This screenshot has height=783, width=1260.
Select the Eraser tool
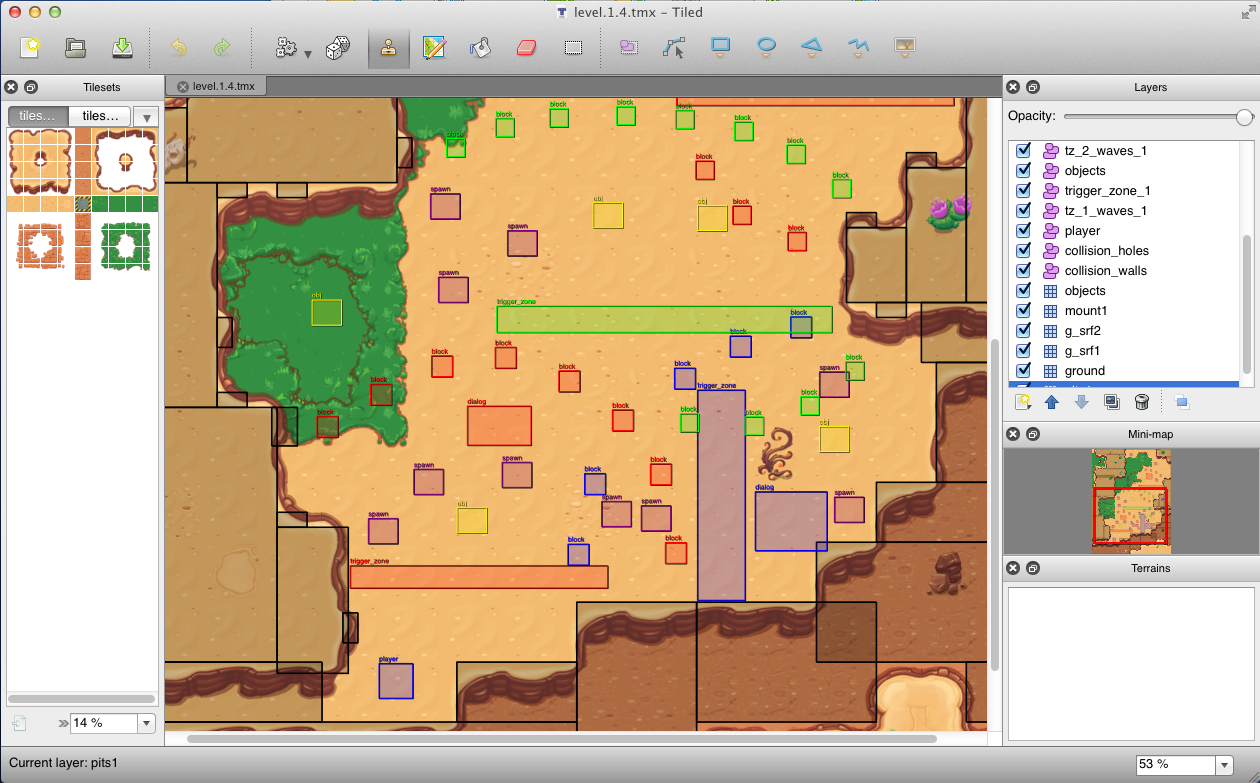click(526, 47)
